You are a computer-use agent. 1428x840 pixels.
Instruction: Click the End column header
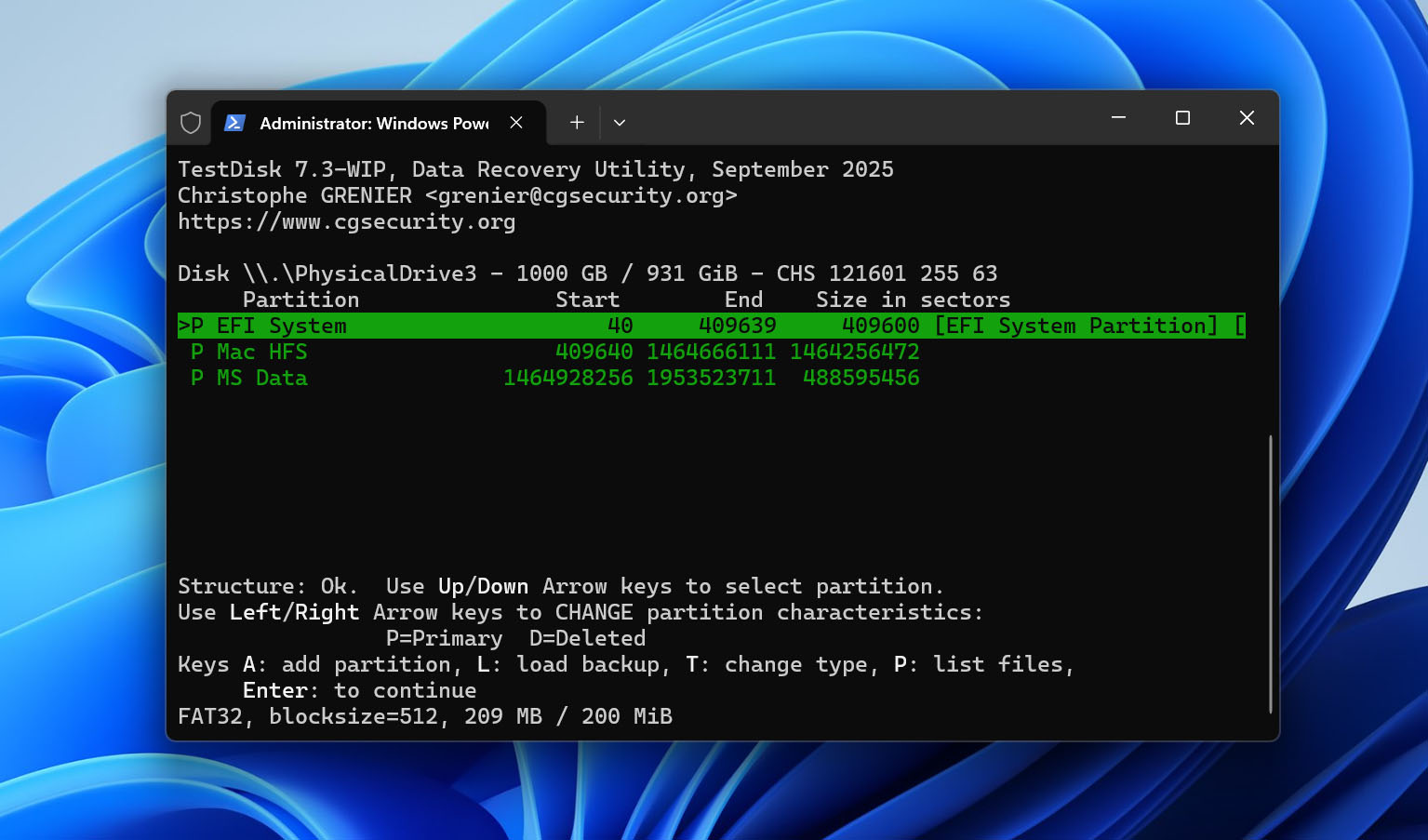click(x=744, y=300)
